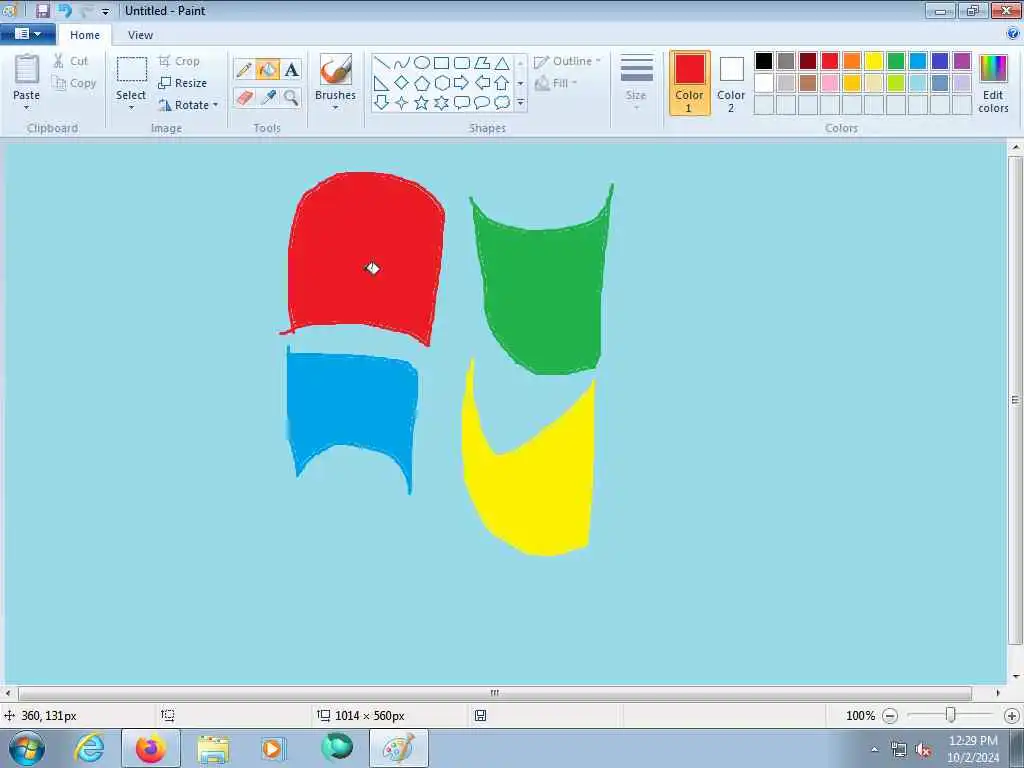The height and width of the screenshot is (768, 1024).
Task: Select the Color picker eyedropper tool
Action: point(268,97)
